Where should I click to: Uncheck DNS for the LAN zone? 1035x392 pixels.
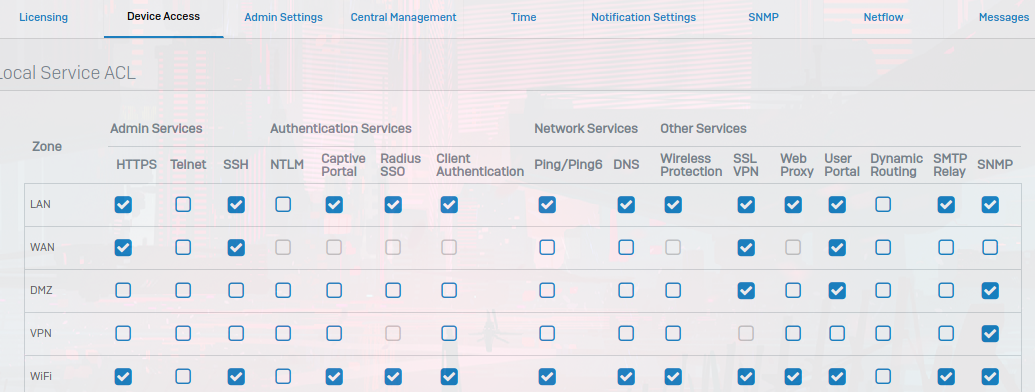pos(626,205)
